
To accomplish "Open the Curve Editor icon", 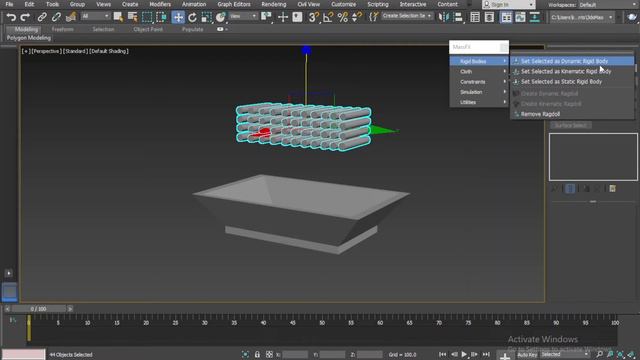I will point(520,17).
